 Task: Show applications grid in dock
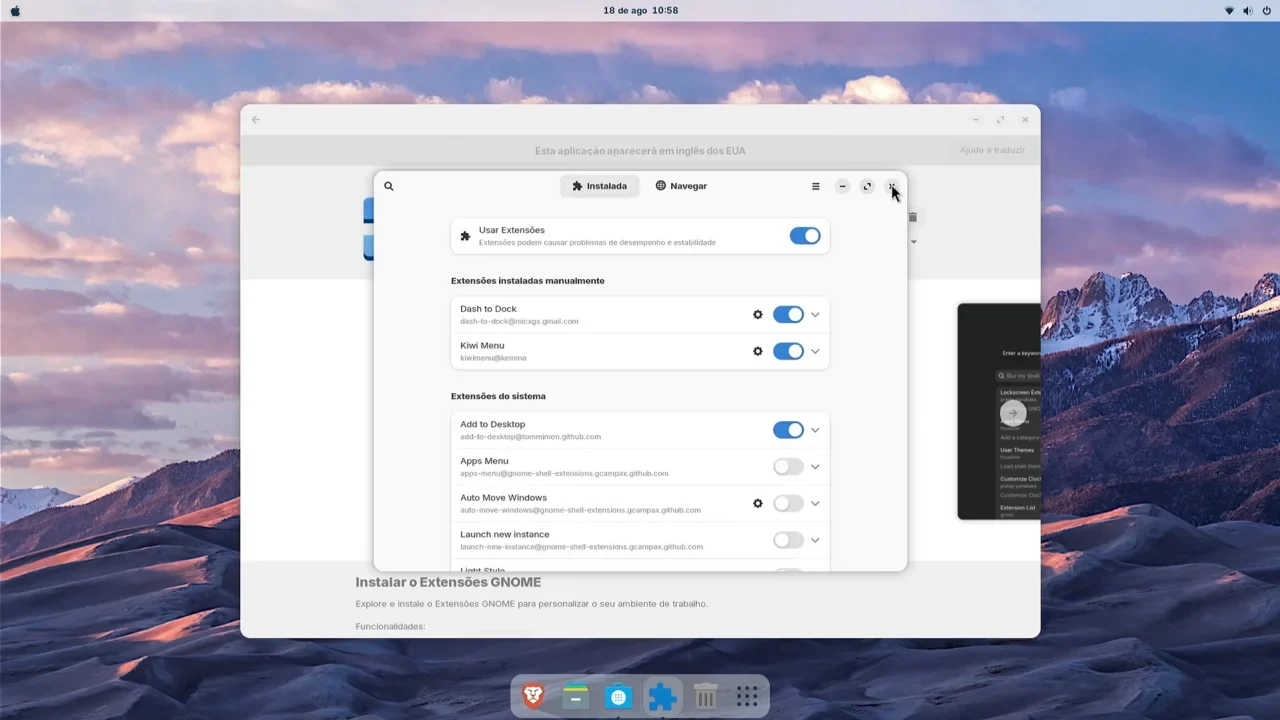click(x=746, y=696)
